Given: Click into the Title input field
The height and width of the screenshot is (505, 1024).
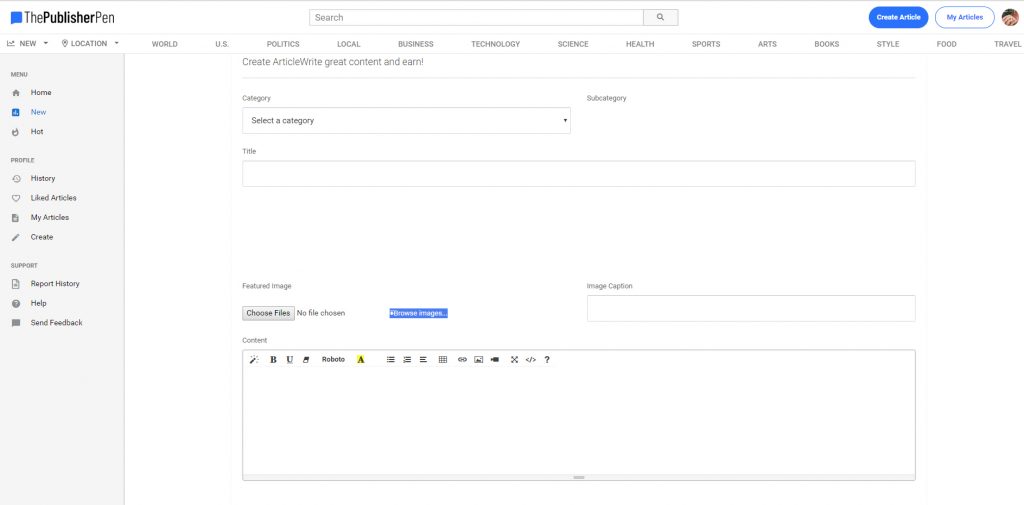Looking at the screenshot, I should point(578,173).
